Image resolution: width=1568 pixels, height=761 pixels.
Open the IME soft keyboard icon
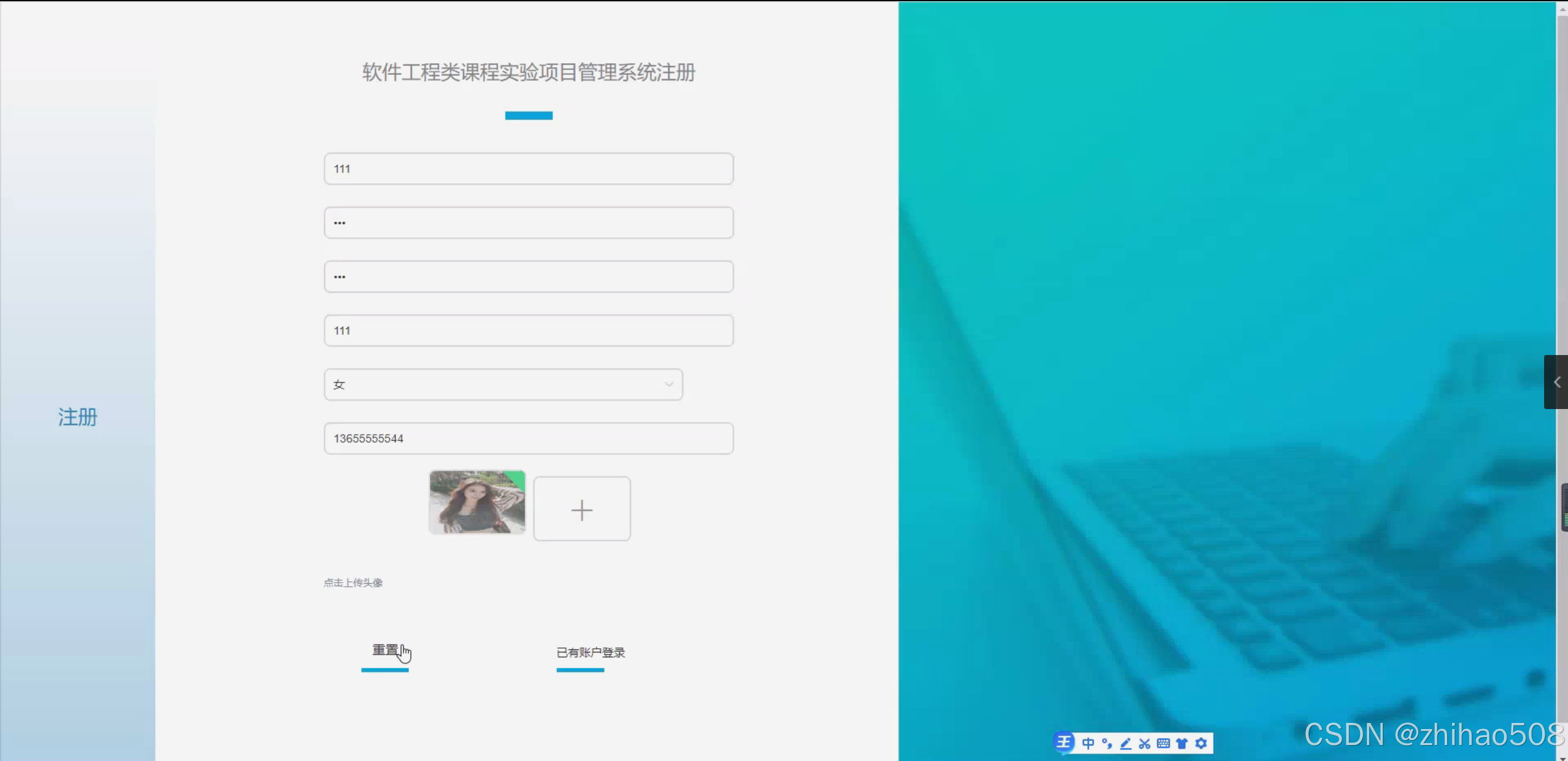click(x=1163, y=743)
